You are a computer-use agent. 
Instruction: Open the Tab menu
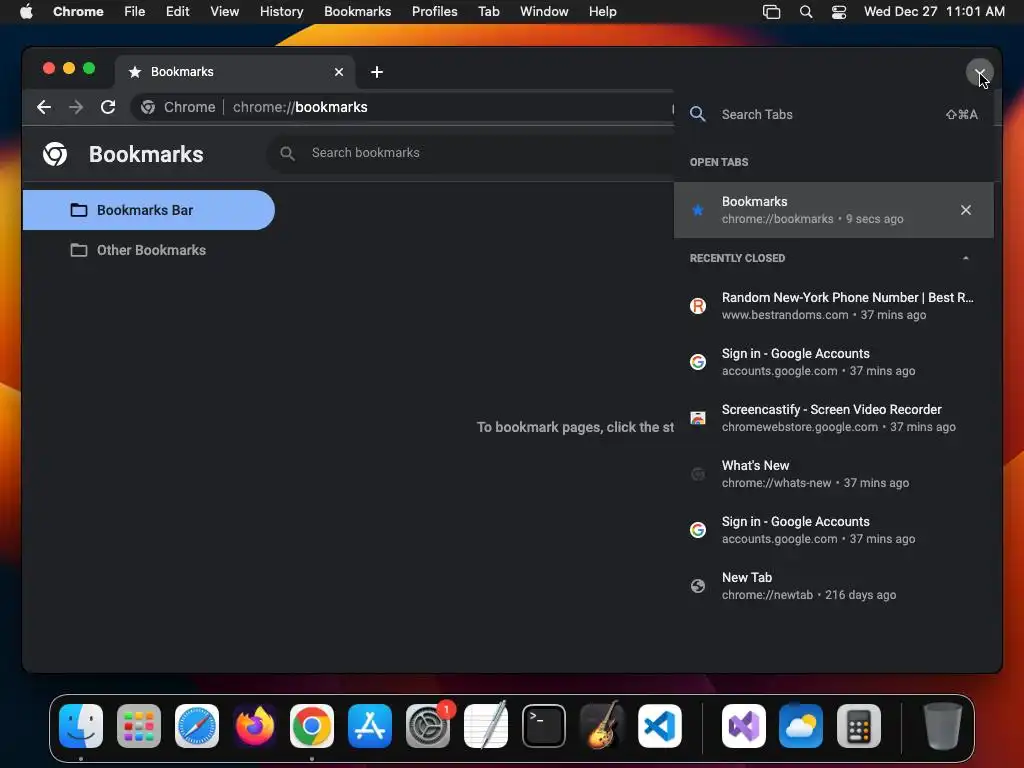coord(488,12)
